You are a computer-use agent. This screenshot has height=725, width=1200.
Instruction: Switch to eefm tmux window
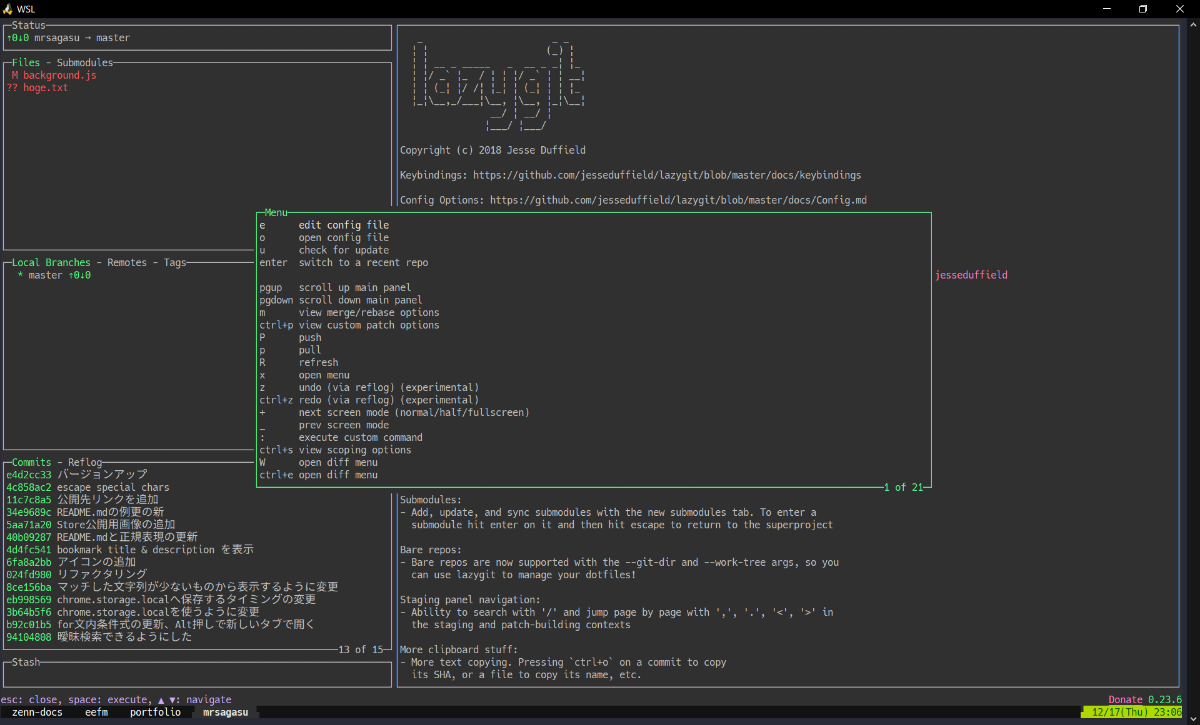pyautogui.click(x=97, y=713)
